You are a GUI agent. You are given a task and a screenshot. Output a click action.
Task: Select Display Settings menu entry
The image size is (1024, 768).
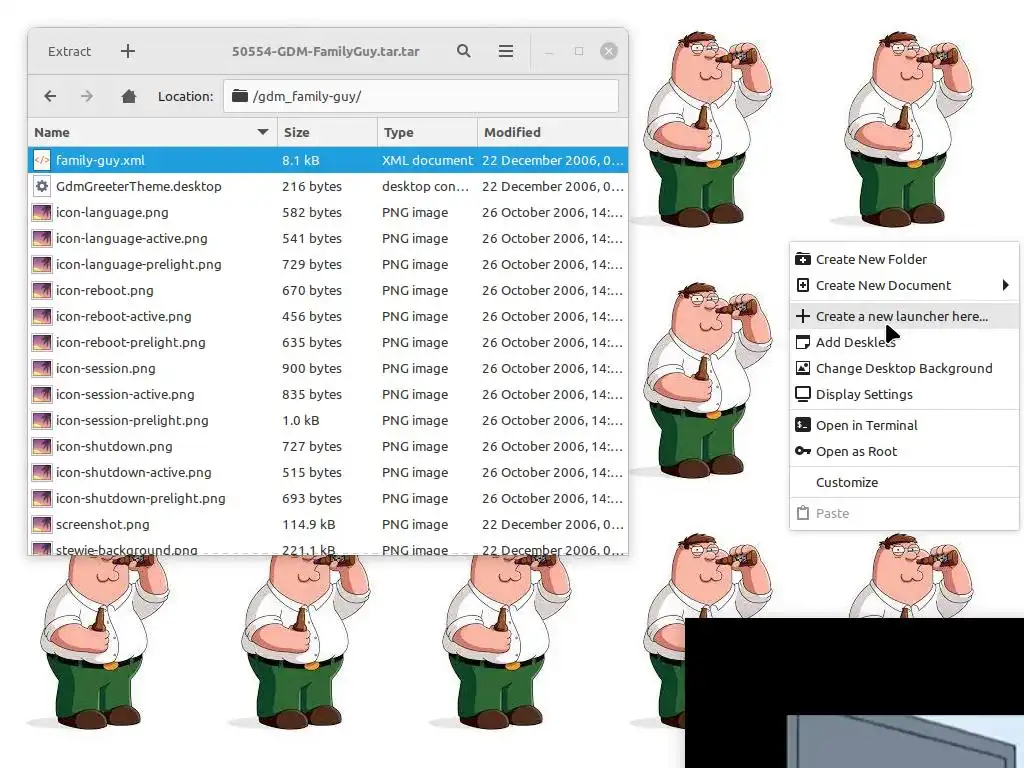point(904,394)
